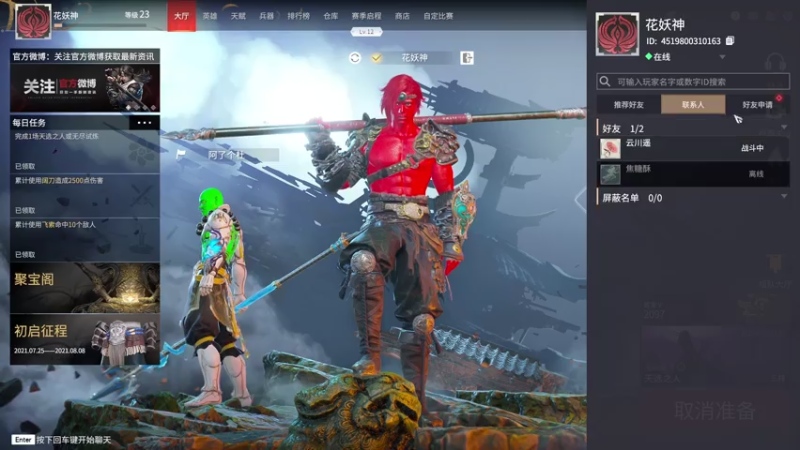Open the 在线 status dropdown arrow
Image resolution: width=800 pixels, height=450 pixels.
pos(722,57)
